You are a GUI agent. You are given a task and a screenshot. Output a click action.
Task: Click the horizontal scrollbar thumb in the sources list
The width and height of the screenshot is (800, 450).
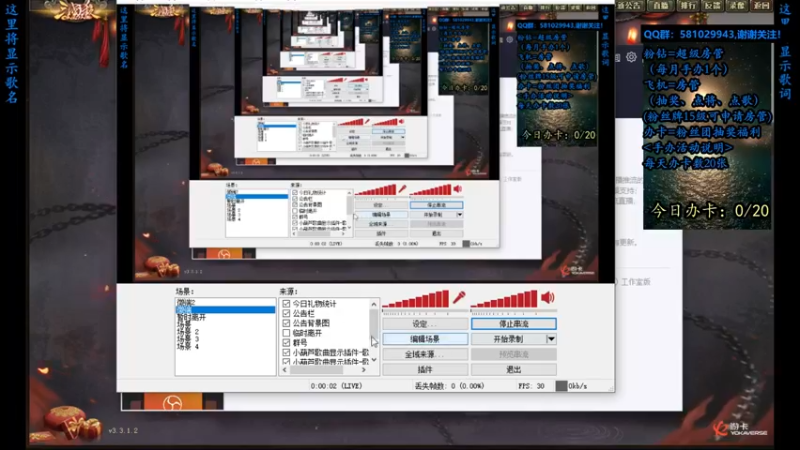point(316,370)
